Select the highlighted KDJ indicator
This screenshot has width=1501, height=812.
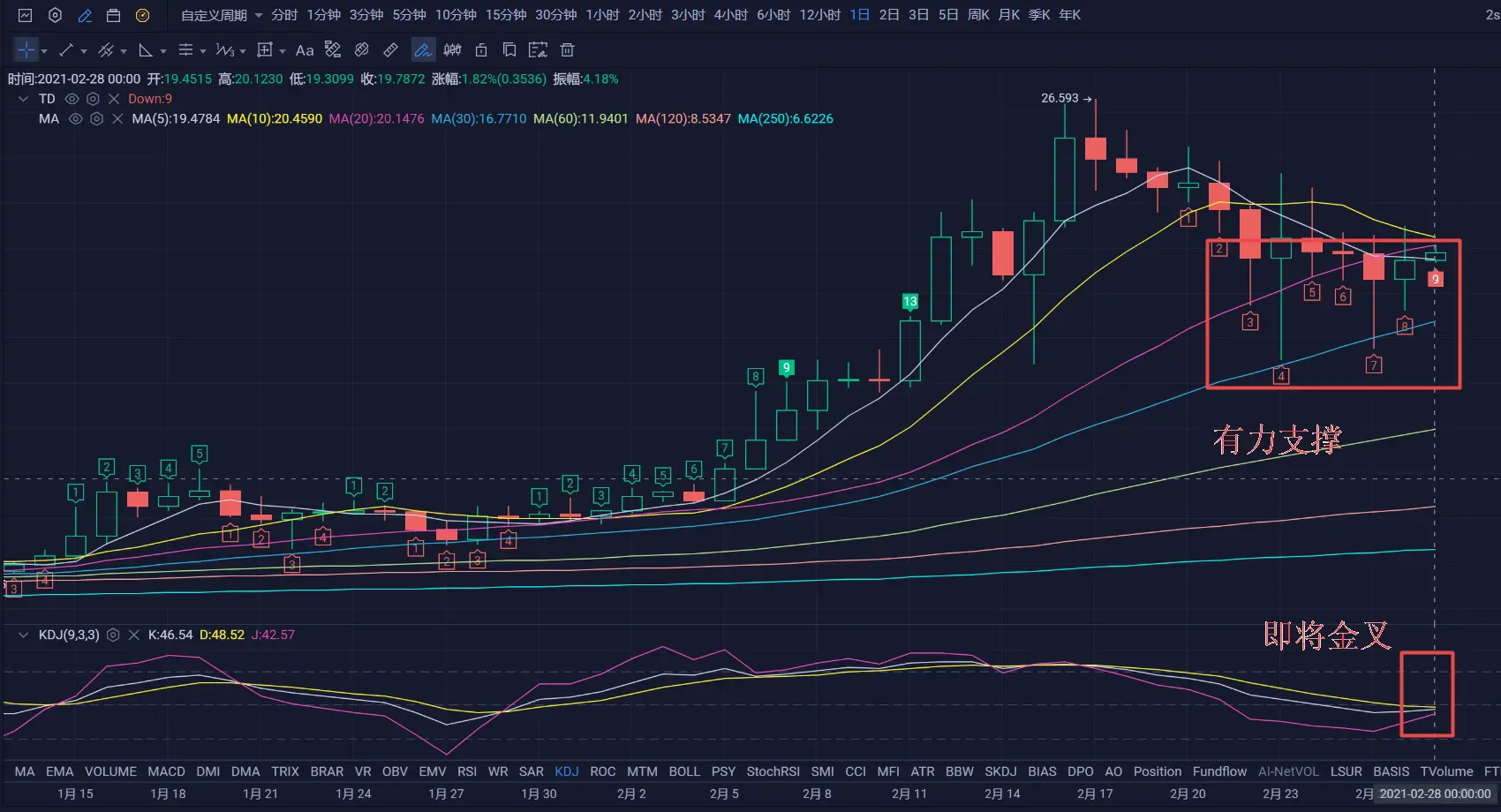[567, 771]
